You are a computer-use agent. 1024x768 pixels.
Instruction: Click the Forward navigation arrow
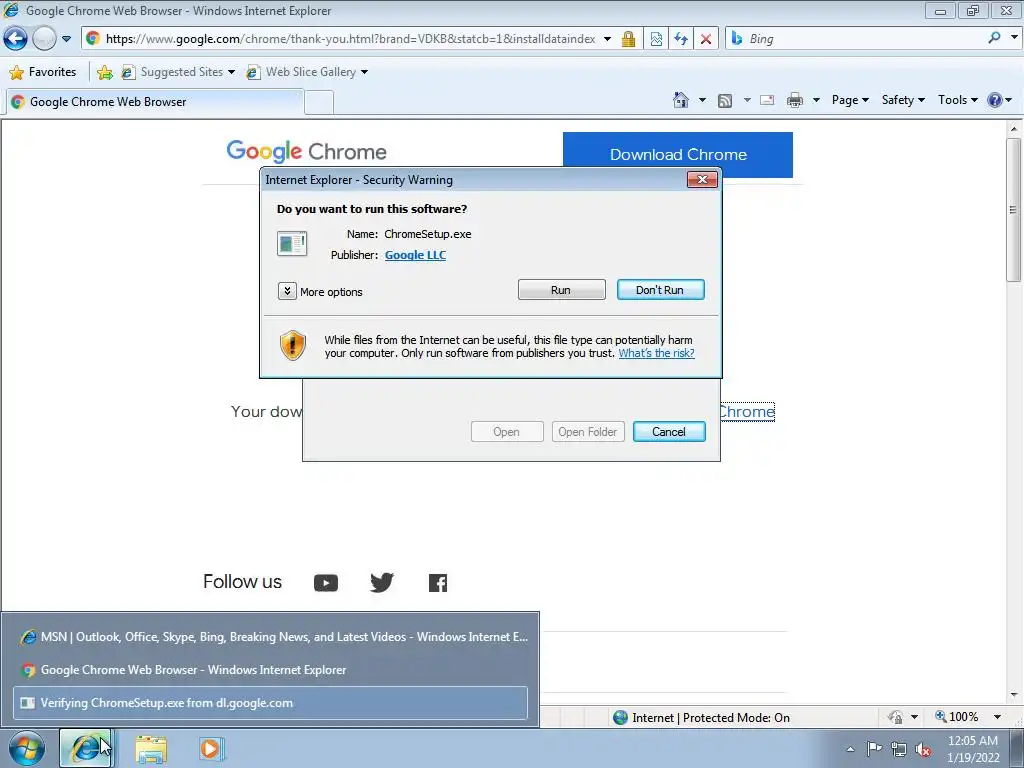click(x=44, y=39)
